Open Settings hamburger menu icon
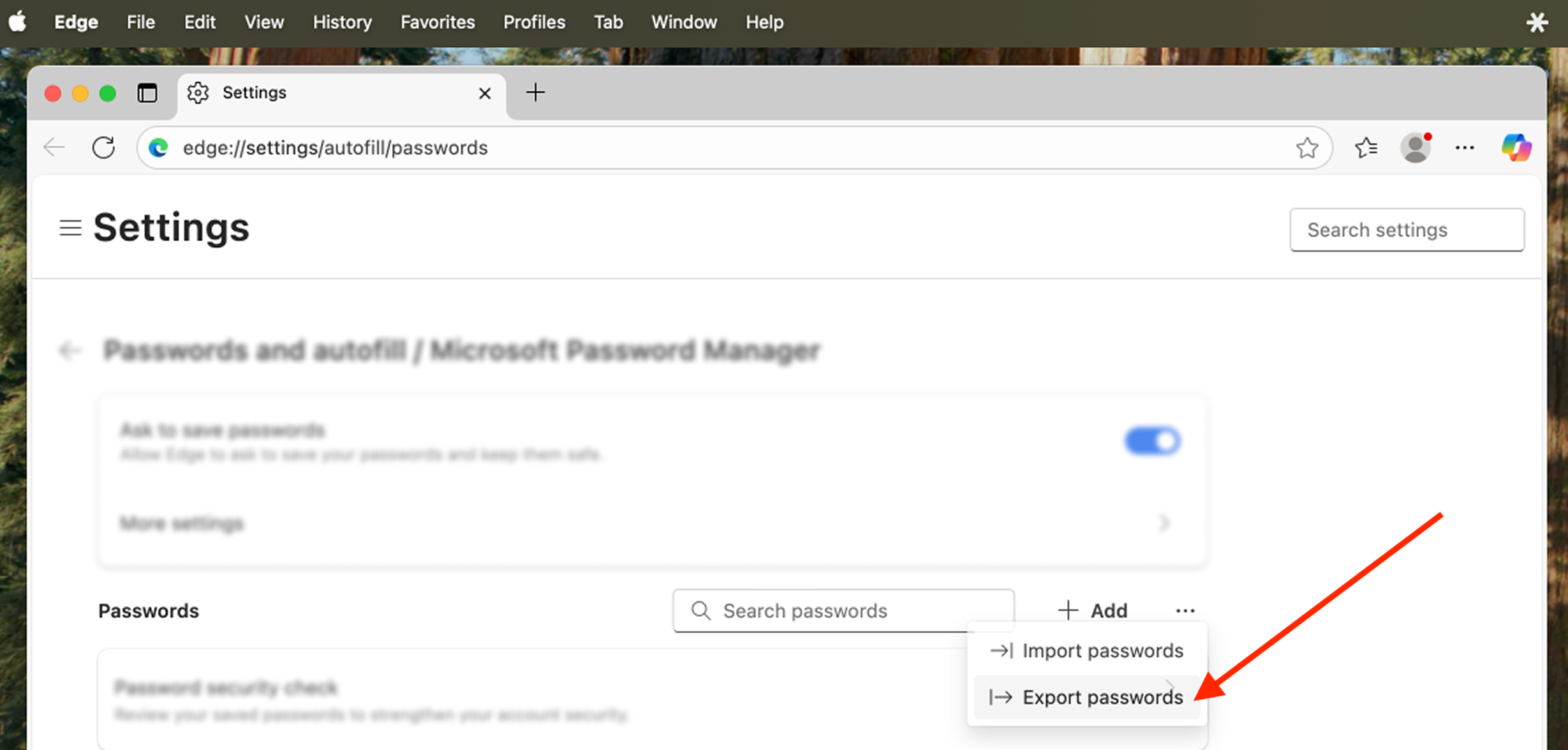 [70, 228]
